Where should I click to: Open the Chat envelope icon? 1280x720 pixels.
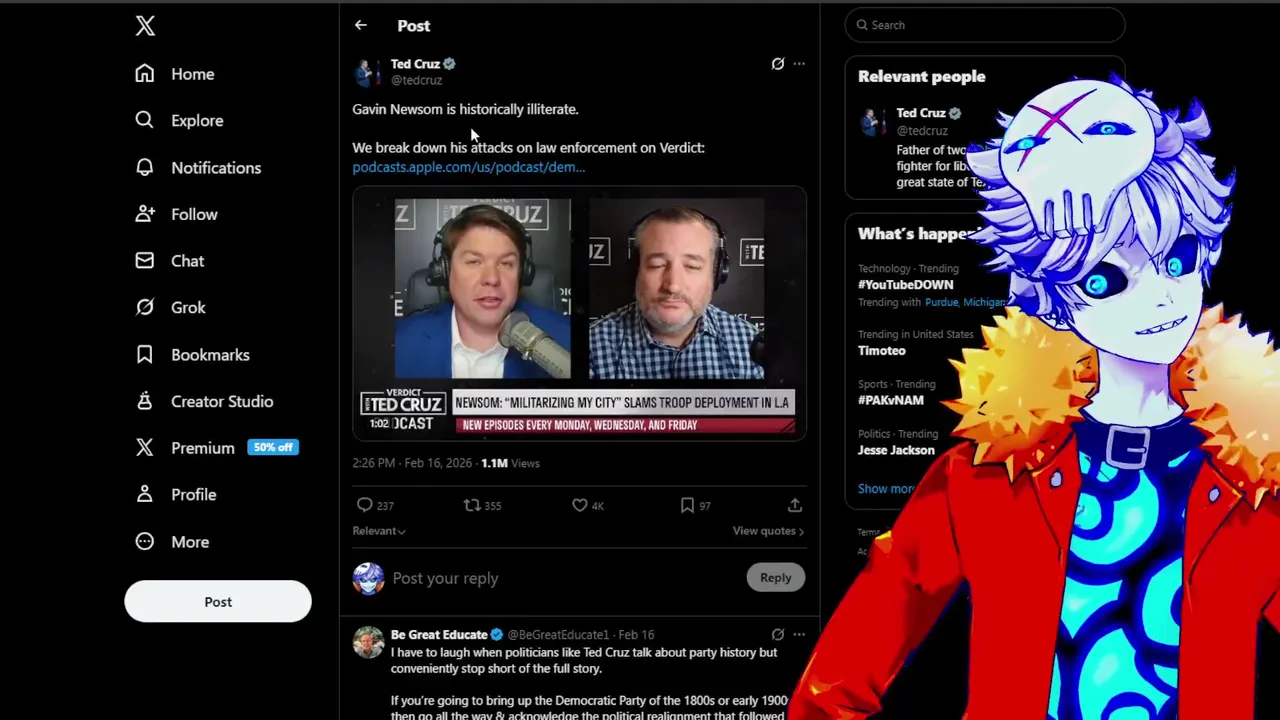coord(145,260)
